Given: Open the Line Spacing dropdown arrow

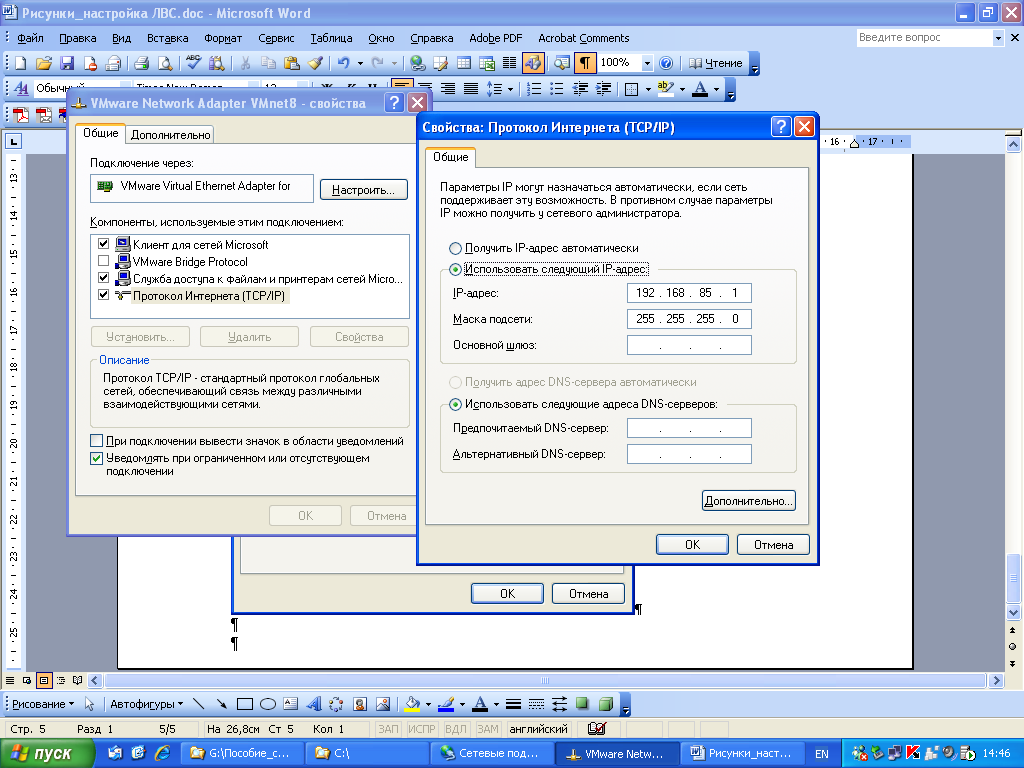Looking at the screenshot, I should click(510, 89).
